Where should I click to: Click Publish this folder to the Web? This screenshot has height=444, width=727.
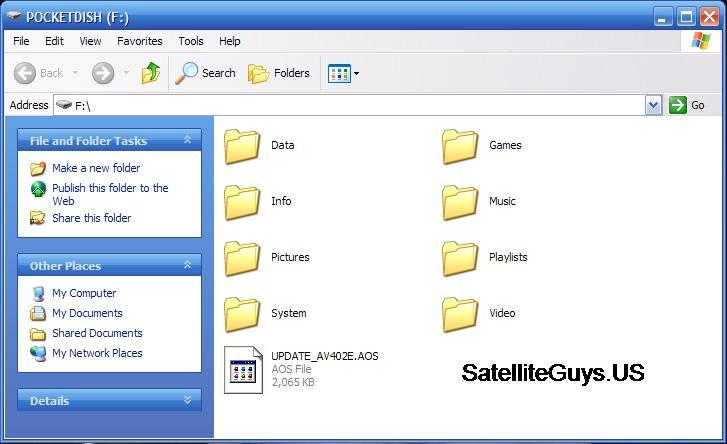(x=110, y=194)
